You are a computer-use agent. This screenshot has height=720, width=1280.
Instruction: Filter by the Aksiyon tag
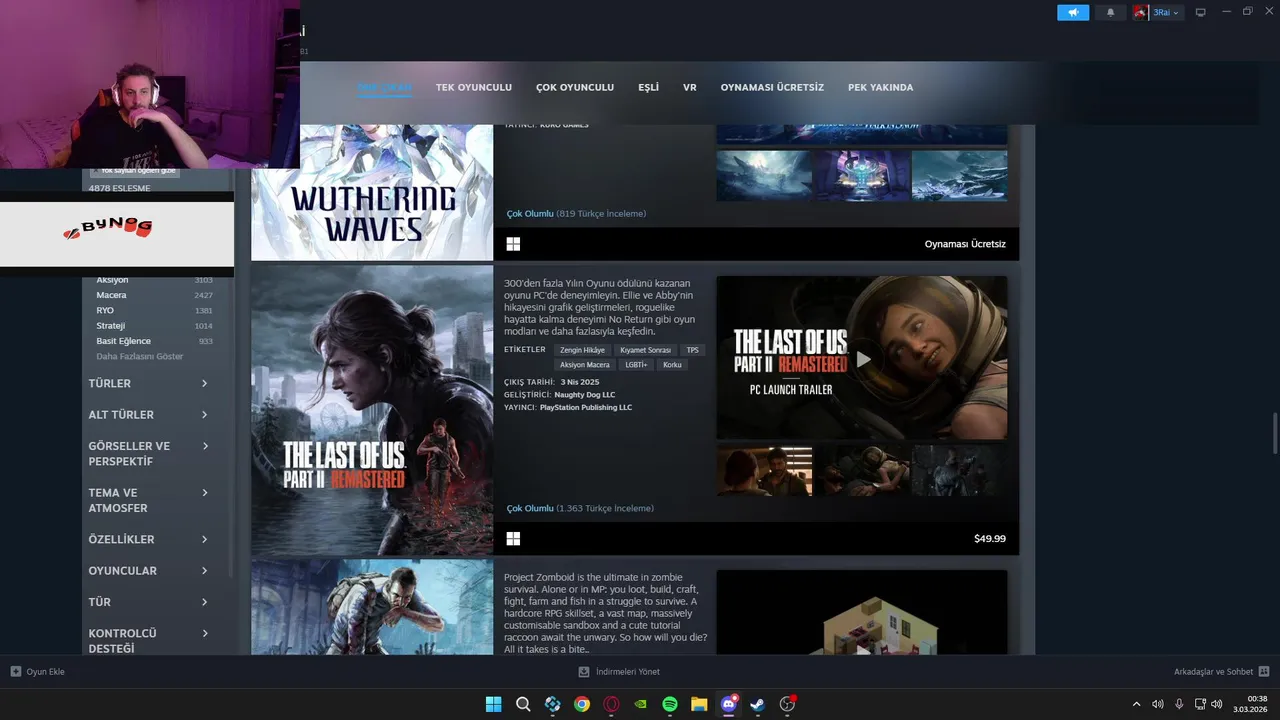(112, 280)
